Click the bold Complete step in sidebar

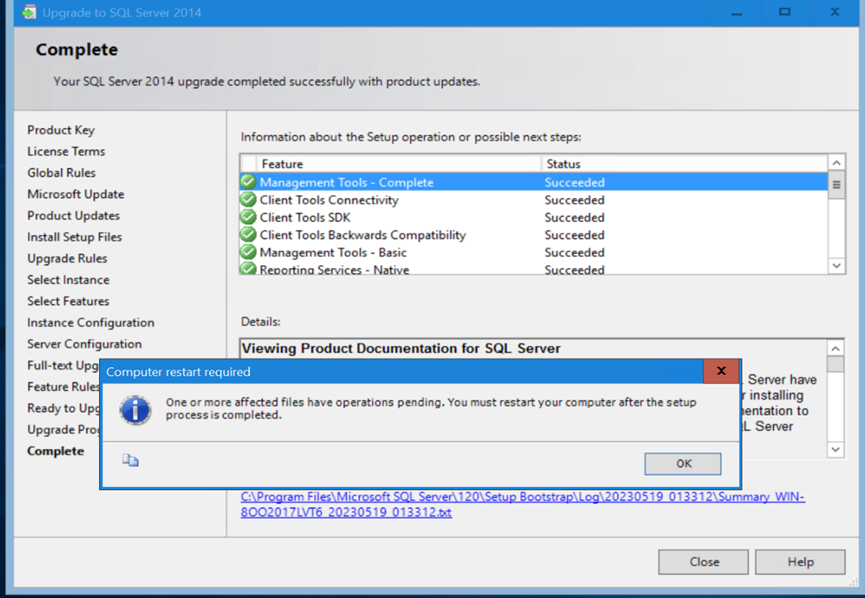pos(56,451)
